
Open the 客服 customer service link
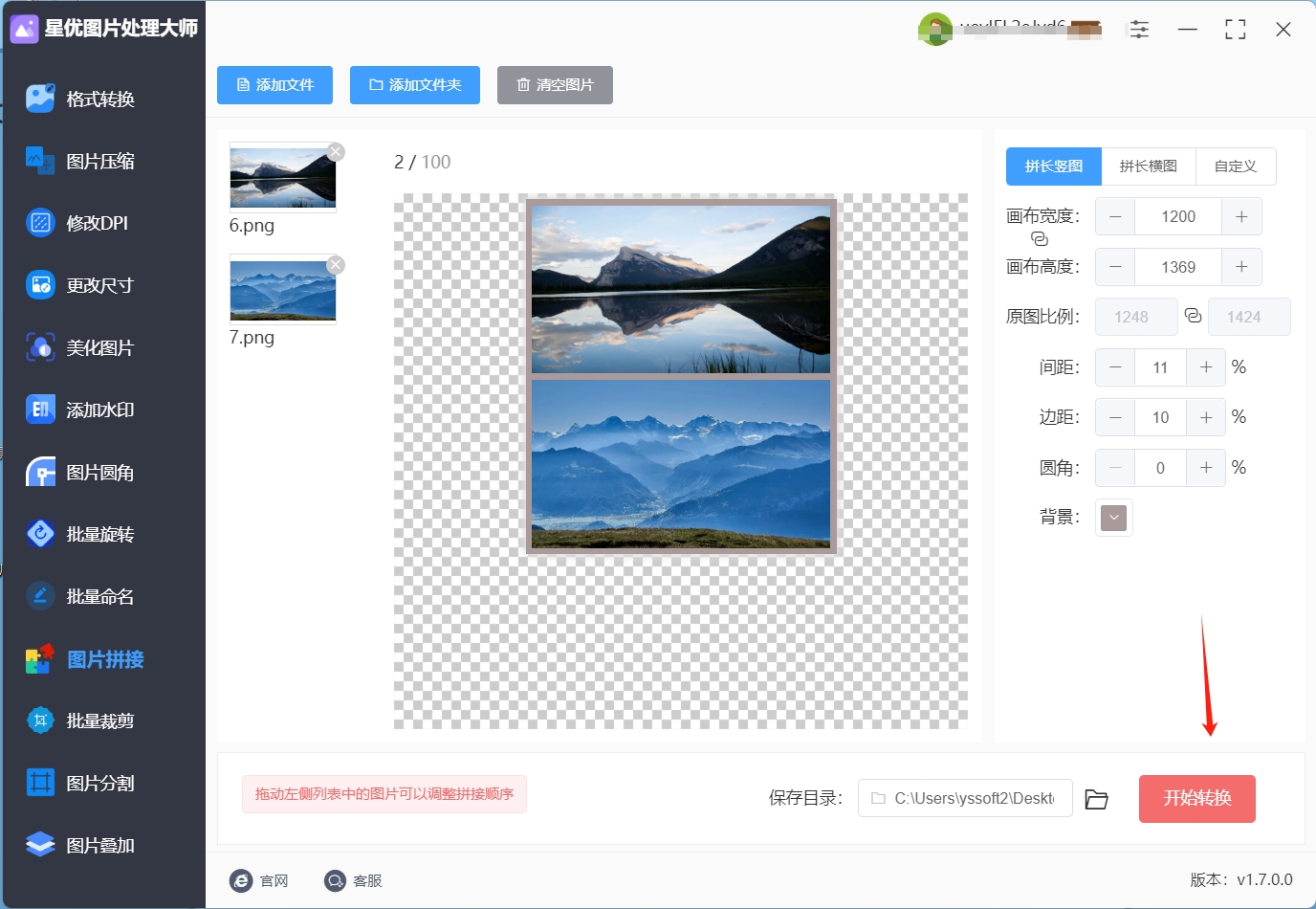[x=353, y=880]
